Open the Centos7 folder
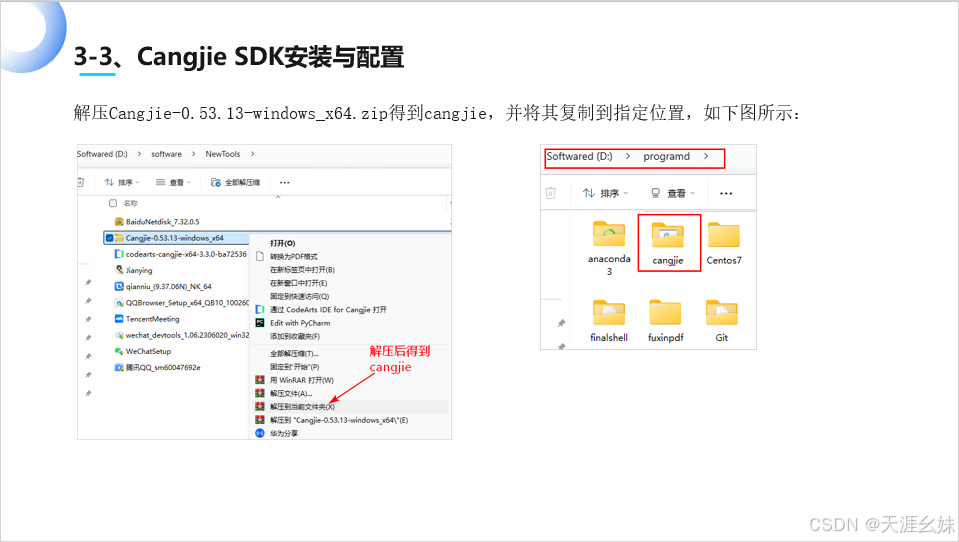The height and width of the screenshot is (542, 959). (724, 243)
